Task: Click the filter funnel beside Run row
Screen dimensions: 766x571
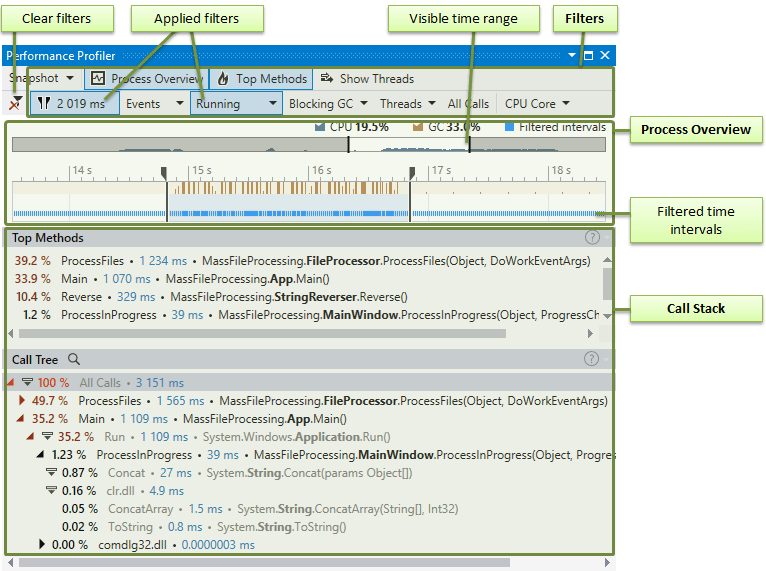Action: coord(47,436)
